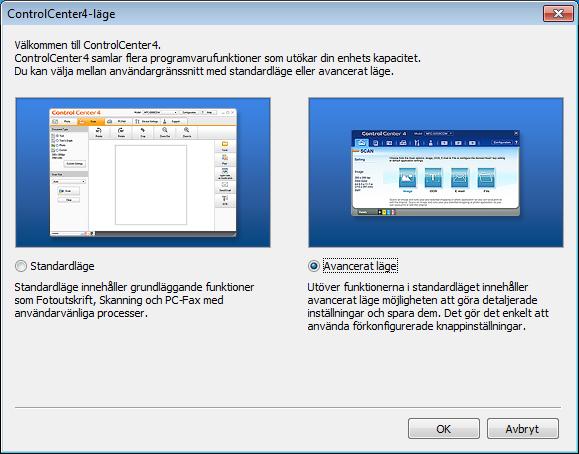579x454 pixels.
Task: Click the Avancerat läge label text
Action: pyautogui.click(x=360, y=266)
